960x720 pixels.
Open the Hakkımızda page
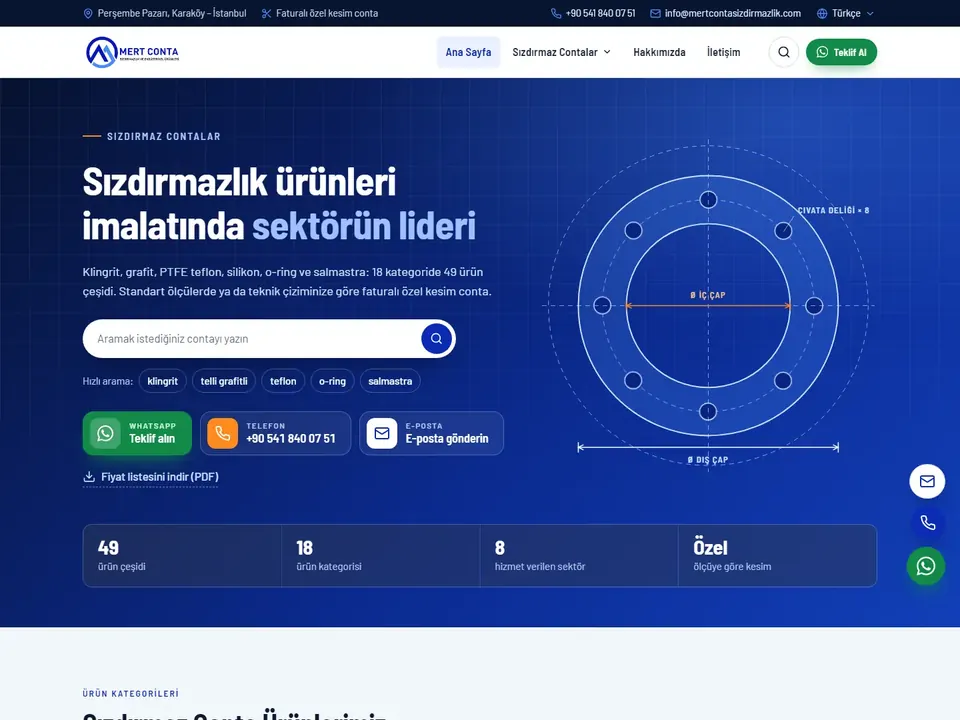(x=659, y=52)
